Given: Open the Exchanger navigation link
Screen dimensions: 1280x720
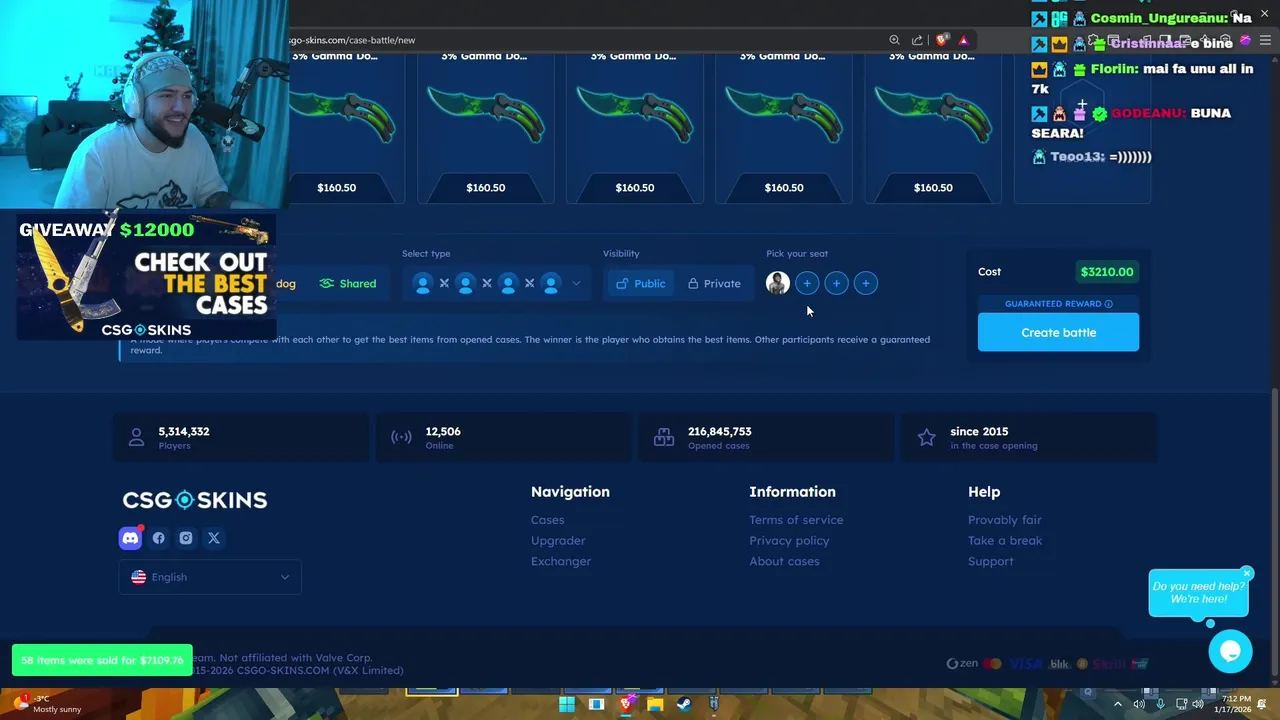Looking at the screenshot, I should (561, 561).
